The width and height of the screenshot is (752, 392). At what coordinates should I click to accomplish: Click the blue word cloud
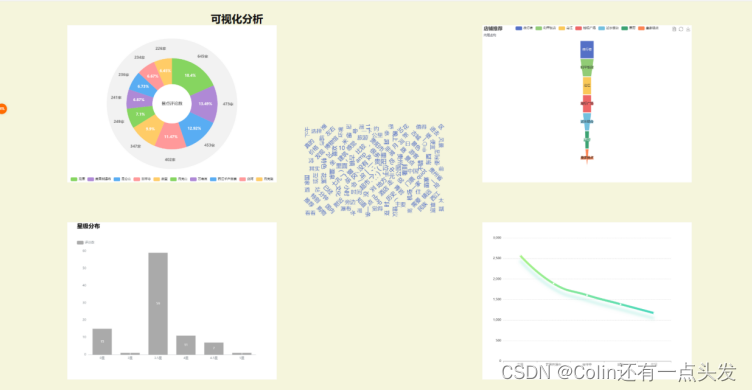[x=375, y=170]
